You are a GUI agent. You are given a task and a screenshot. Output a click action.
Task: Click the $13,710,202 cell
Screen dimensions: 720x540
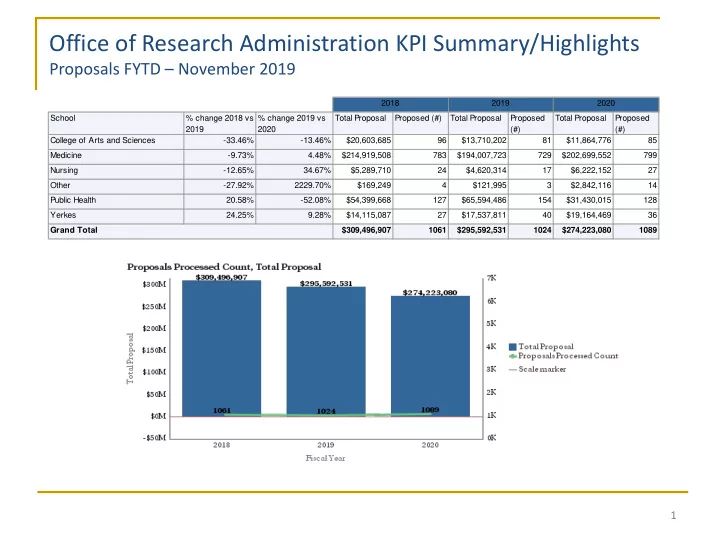[478, 141]
